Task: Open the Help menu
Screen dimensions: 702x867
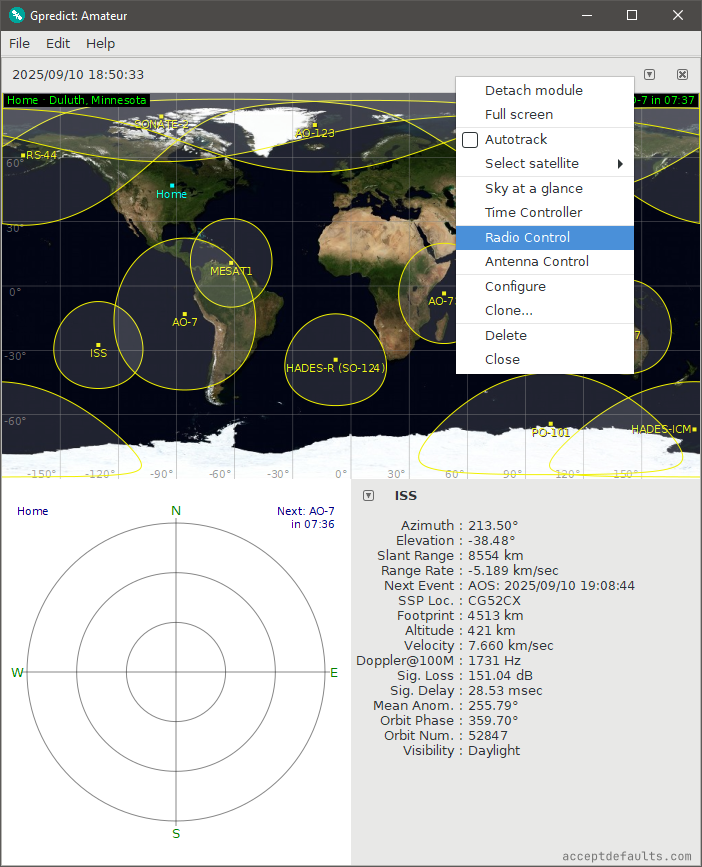Action: (x=100, y=43)
